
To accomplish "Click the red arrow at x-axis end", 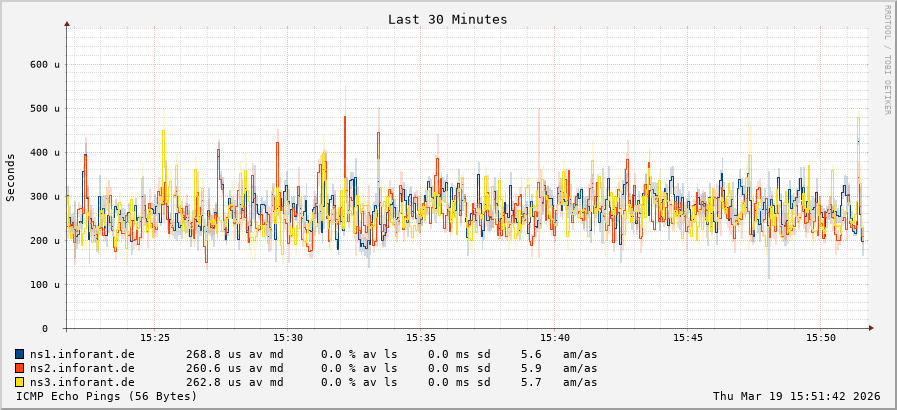I will pyautogui.click(x=870, y=328).
